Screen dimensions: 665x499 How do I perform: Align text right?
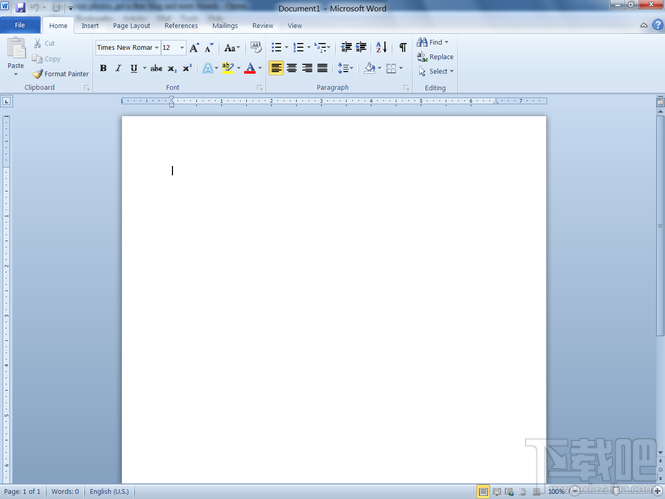coord(307,68)
